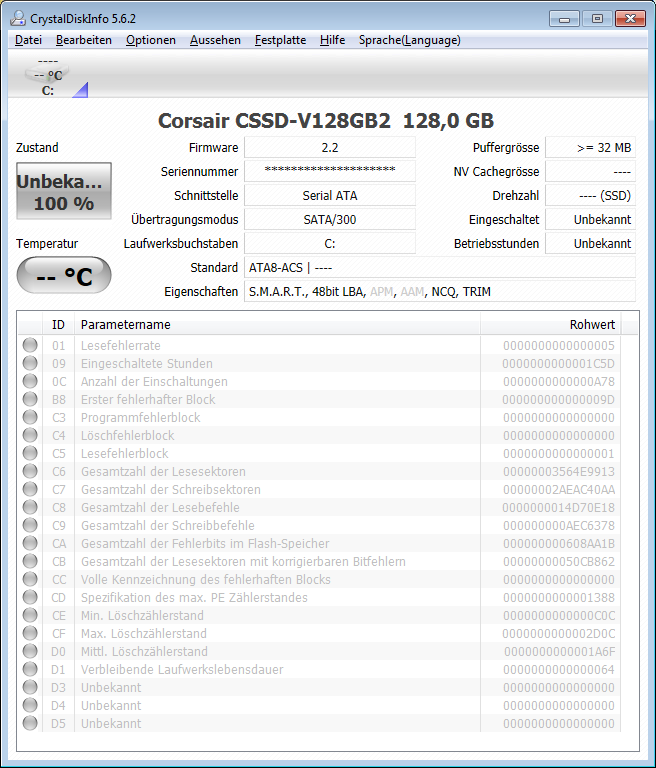The image size is (656, 768).
Task: Click status circle for row ID CC
Action: (30, 579)
